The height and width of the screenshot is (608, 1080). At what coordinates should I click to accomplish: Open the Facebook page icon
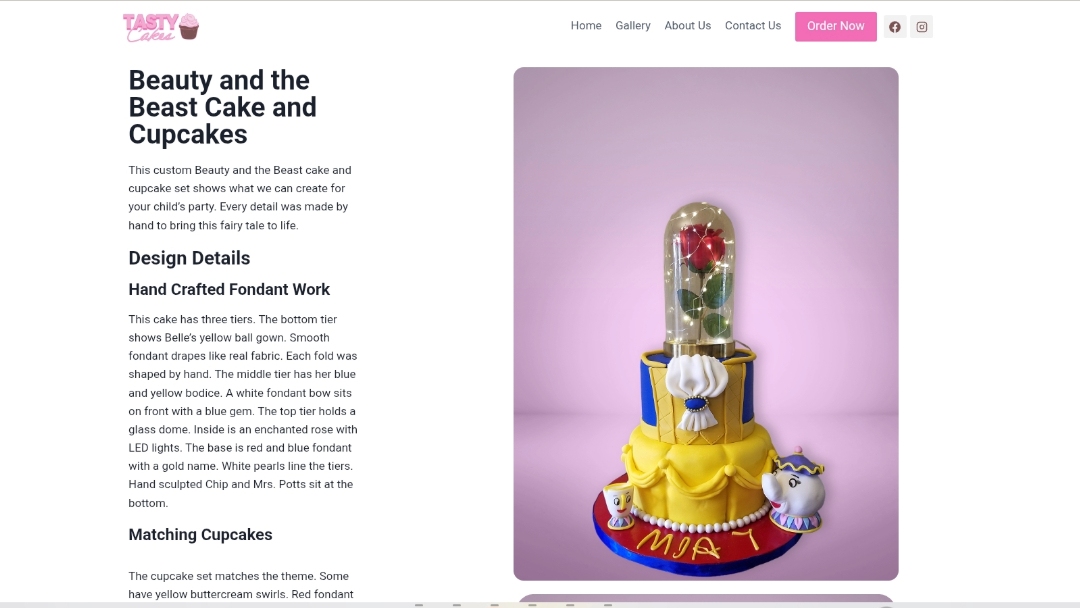click(895, 27)
